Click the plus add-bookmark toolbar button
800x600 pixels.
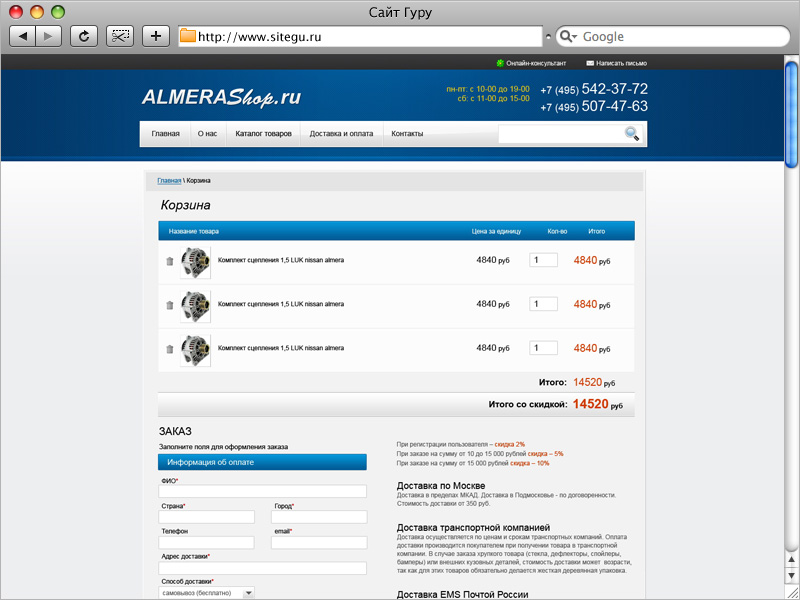[x=156, y=36]
